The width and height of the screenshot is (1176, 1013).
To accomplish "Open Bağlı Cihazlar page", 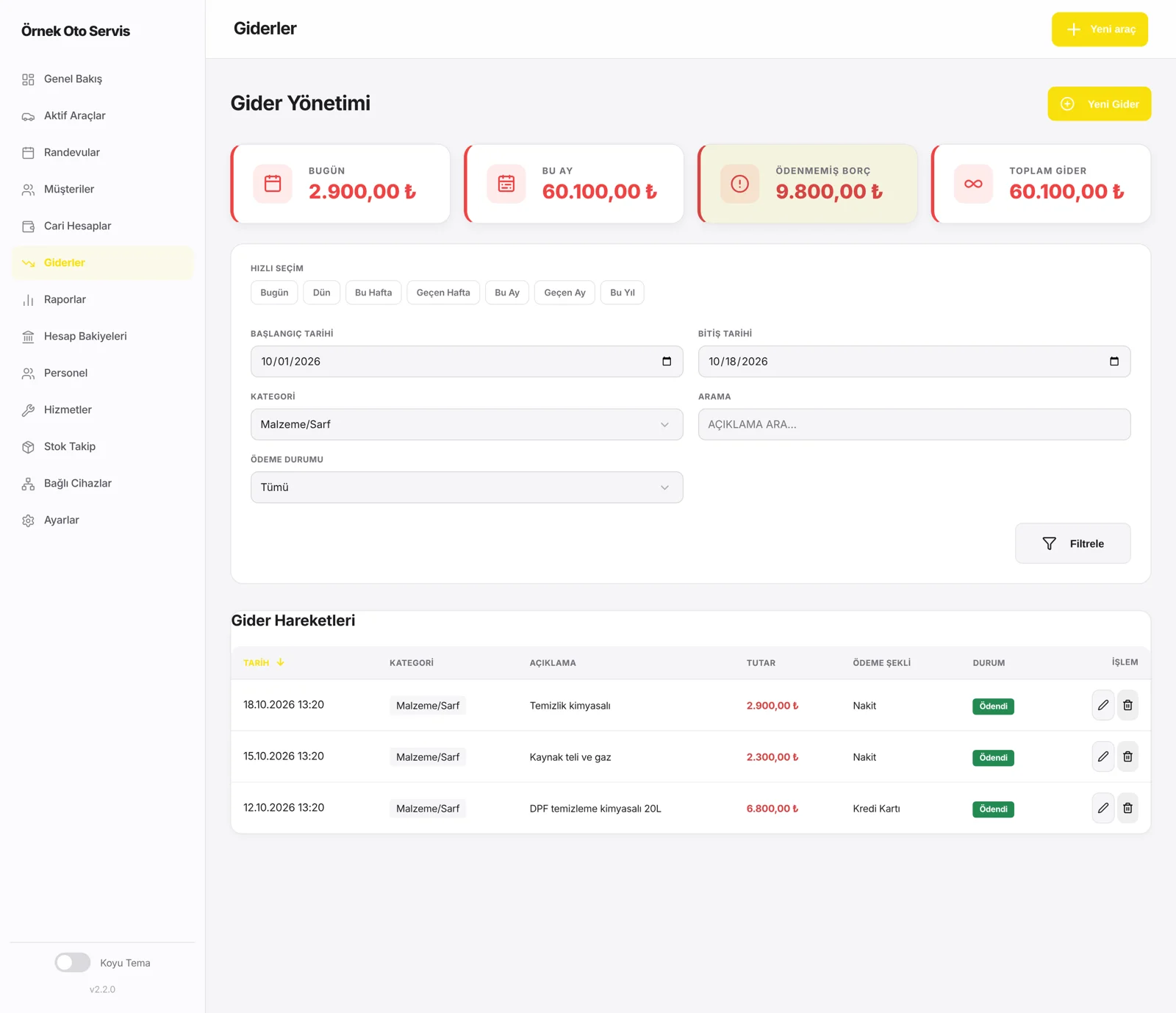I will [102, 483].
